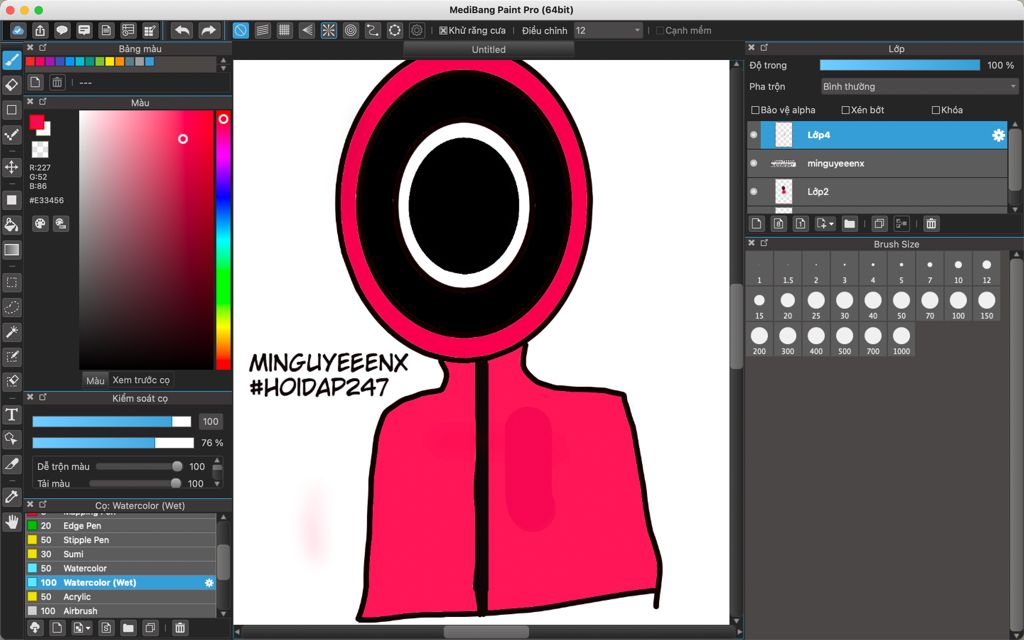This screenshot has width=1024, height=640.
Task: Click the brush size value field 100
Action: tap(210, 422)
